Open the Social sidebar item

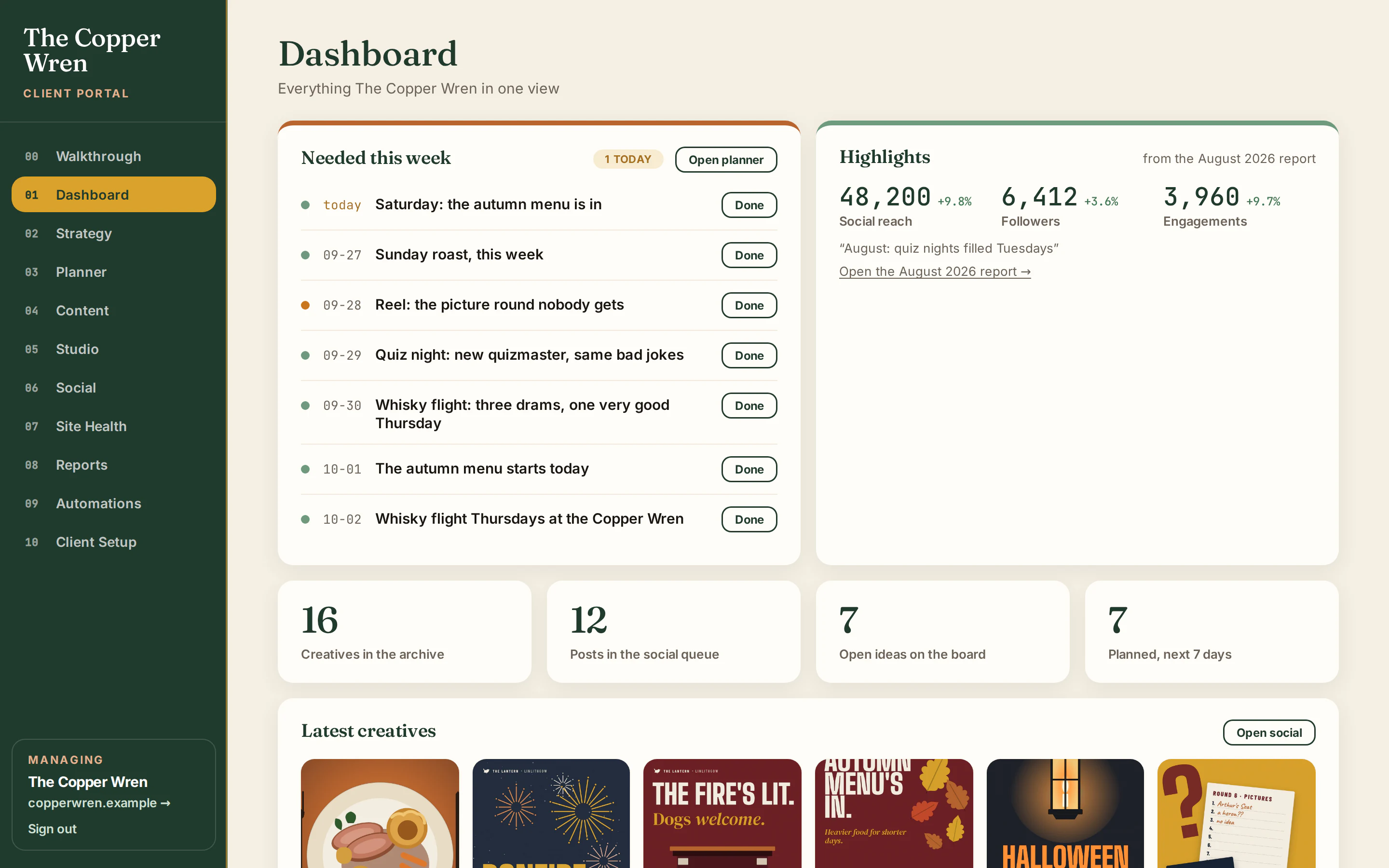point(114,388)
